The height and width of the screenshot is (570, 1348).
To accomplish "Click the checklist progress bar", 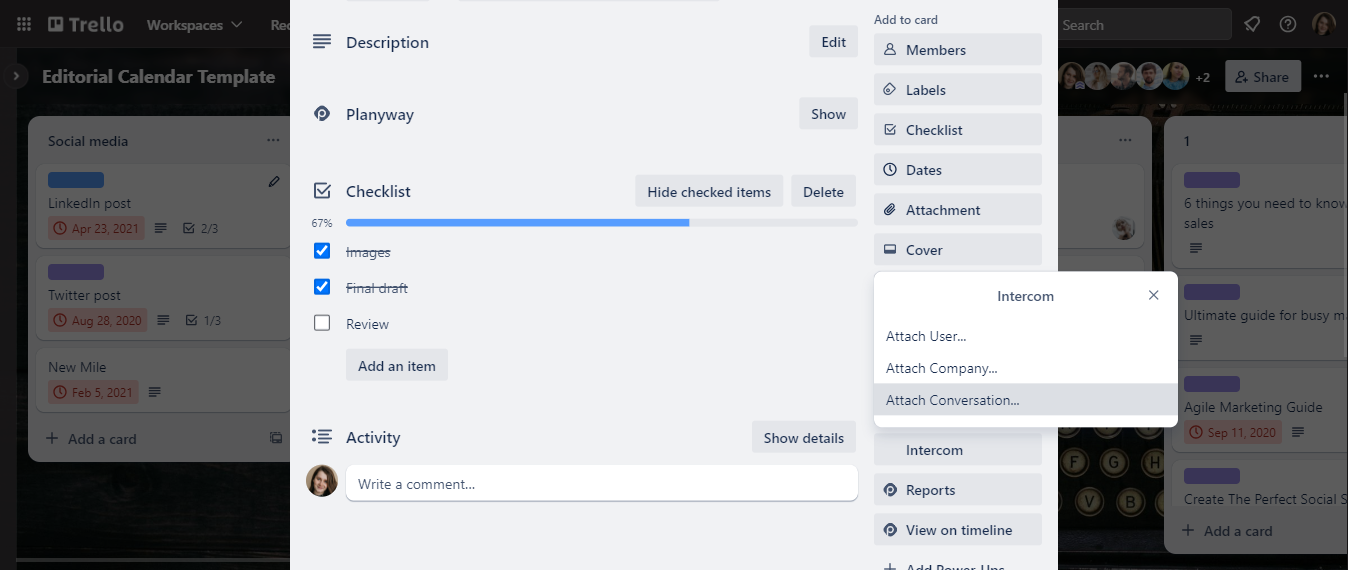I will point(601,222).
